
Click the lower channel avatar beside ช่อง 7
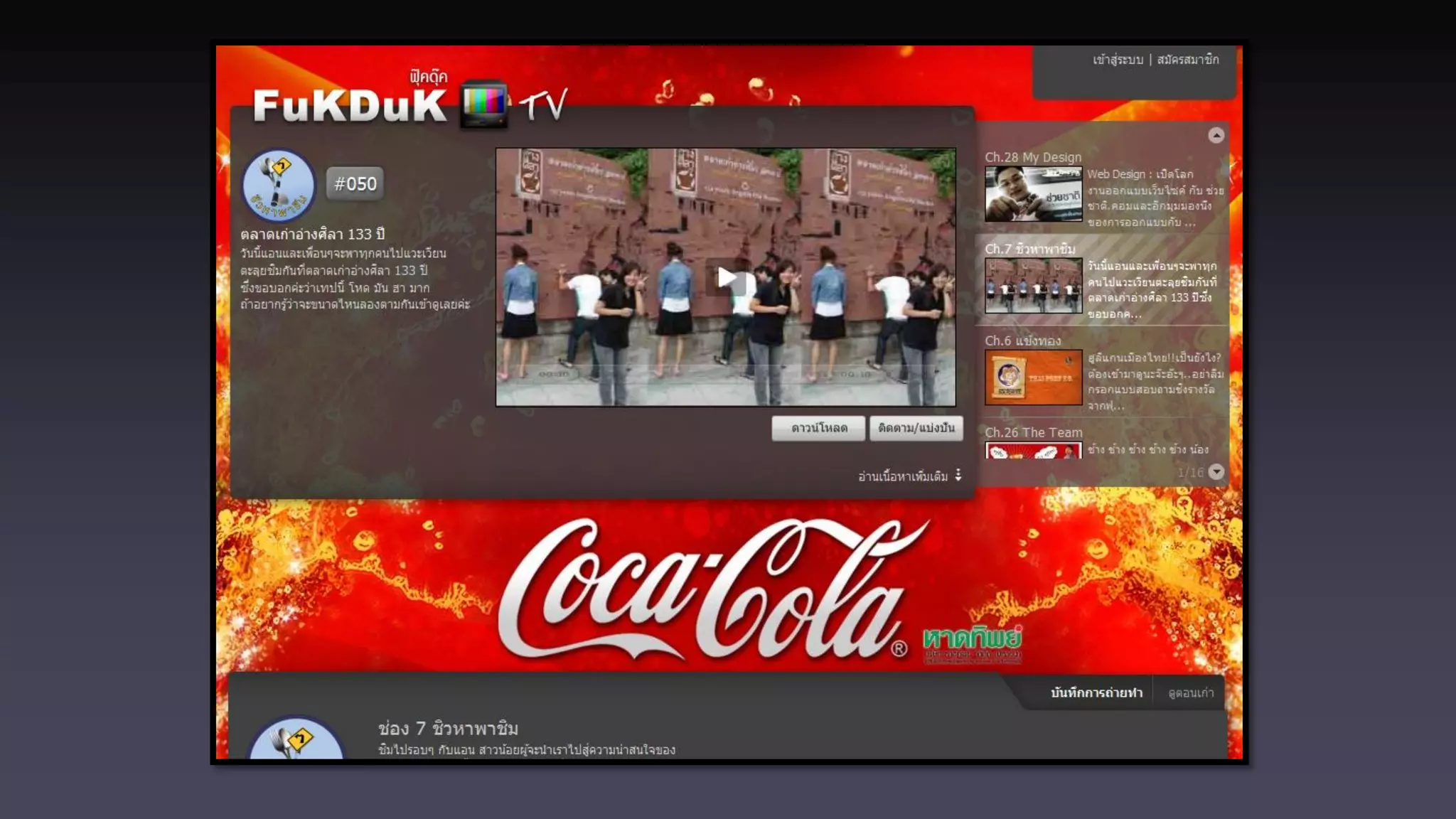pos(296,739)
